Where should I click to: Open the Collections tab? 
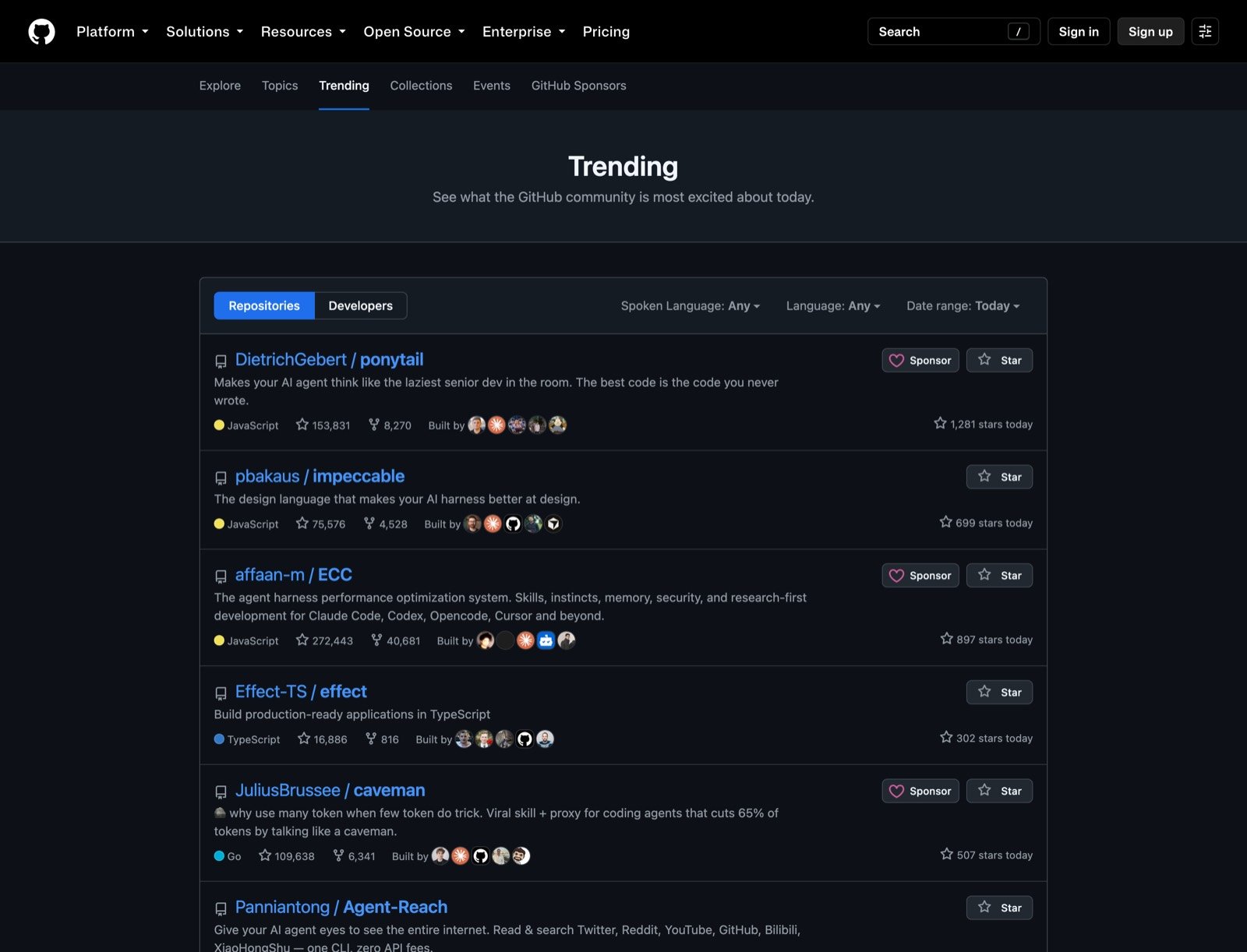[421, 86]
